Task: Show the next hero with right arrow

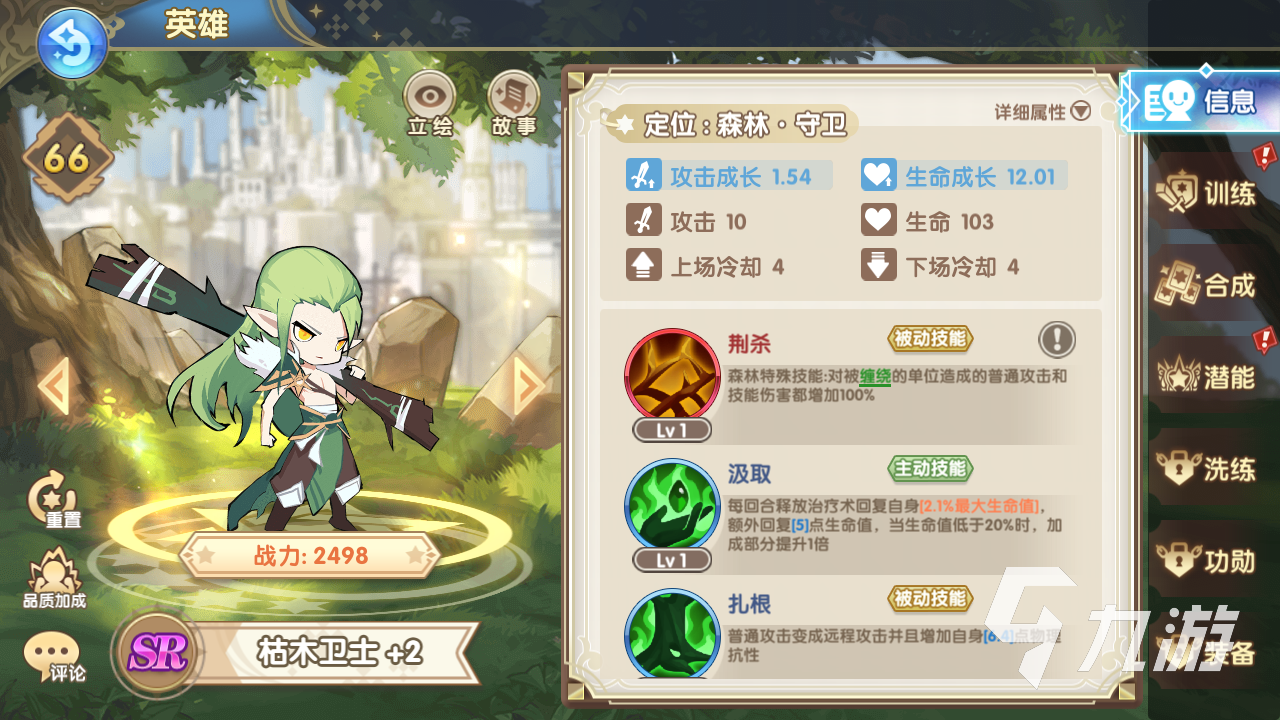Action: point(529,385)
